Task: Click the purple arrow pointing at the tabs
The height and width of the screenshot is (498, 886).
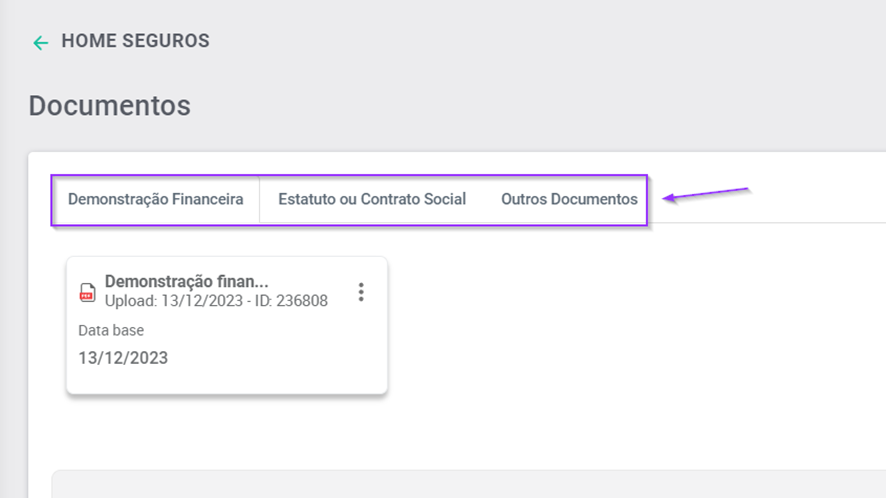Action: click(x=707, y=194)
